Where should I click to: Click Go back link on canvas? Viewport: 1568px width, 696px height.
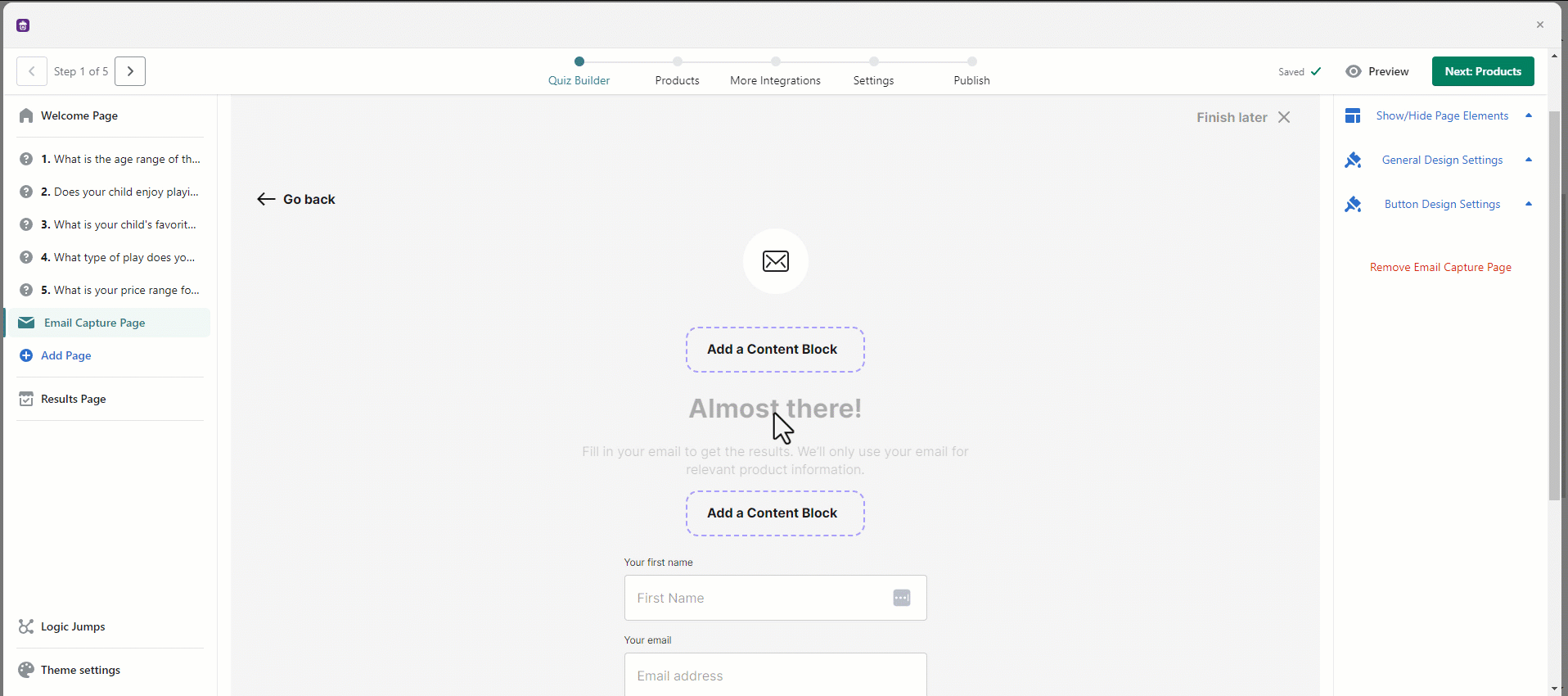pyautogui.click(x=296, y=199)
